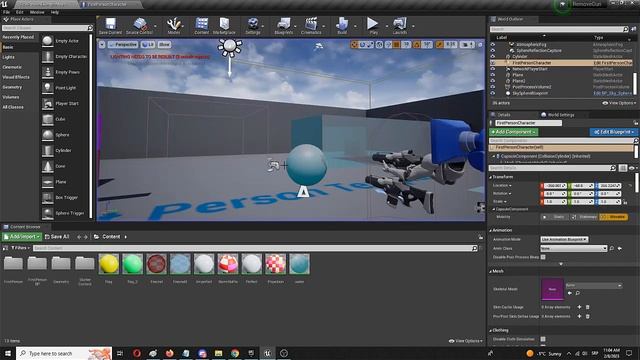Select the Cylinder shape icon

point(48,150)
